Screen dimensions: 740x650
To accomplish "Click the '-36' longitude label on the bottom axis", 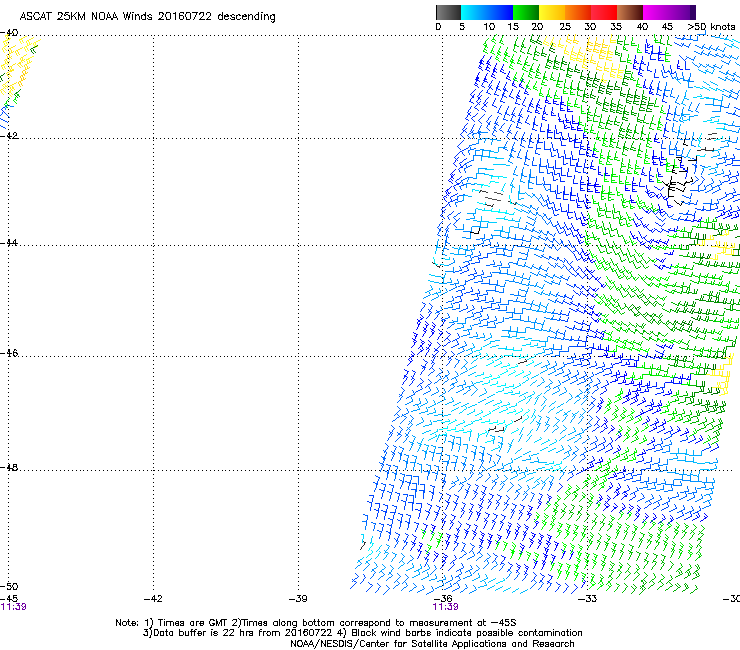I will coord(443,599).
